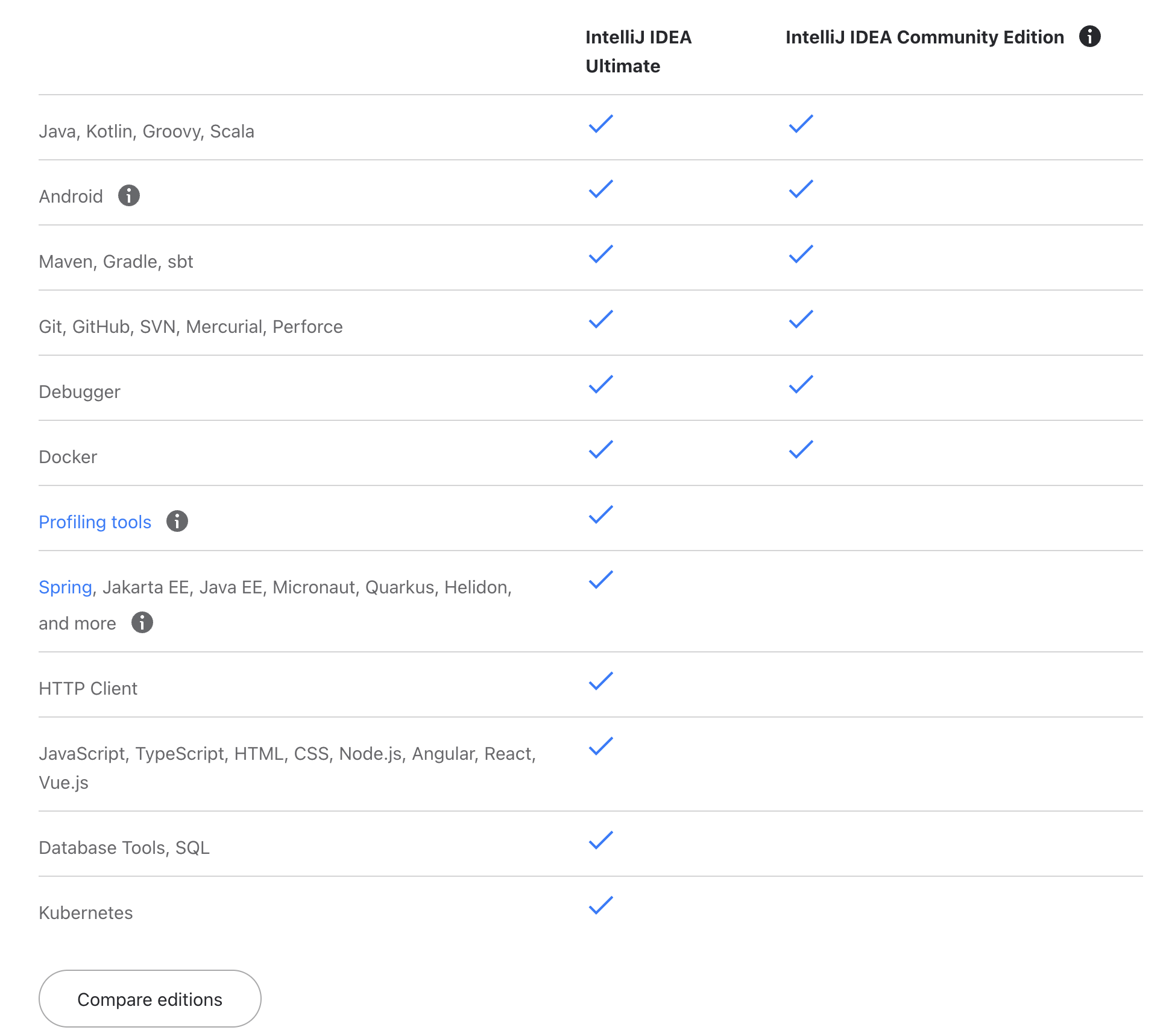Click Community checkmark for Maven, Gradle row
The image size is (1172, 1036).
click(801, 254)
